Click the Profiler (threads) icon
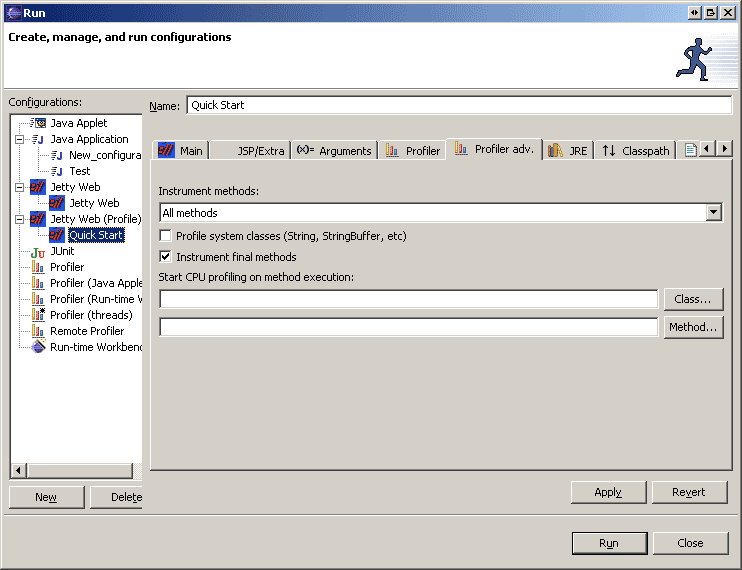Screen dimensions: 742x570 coord(38,315)
